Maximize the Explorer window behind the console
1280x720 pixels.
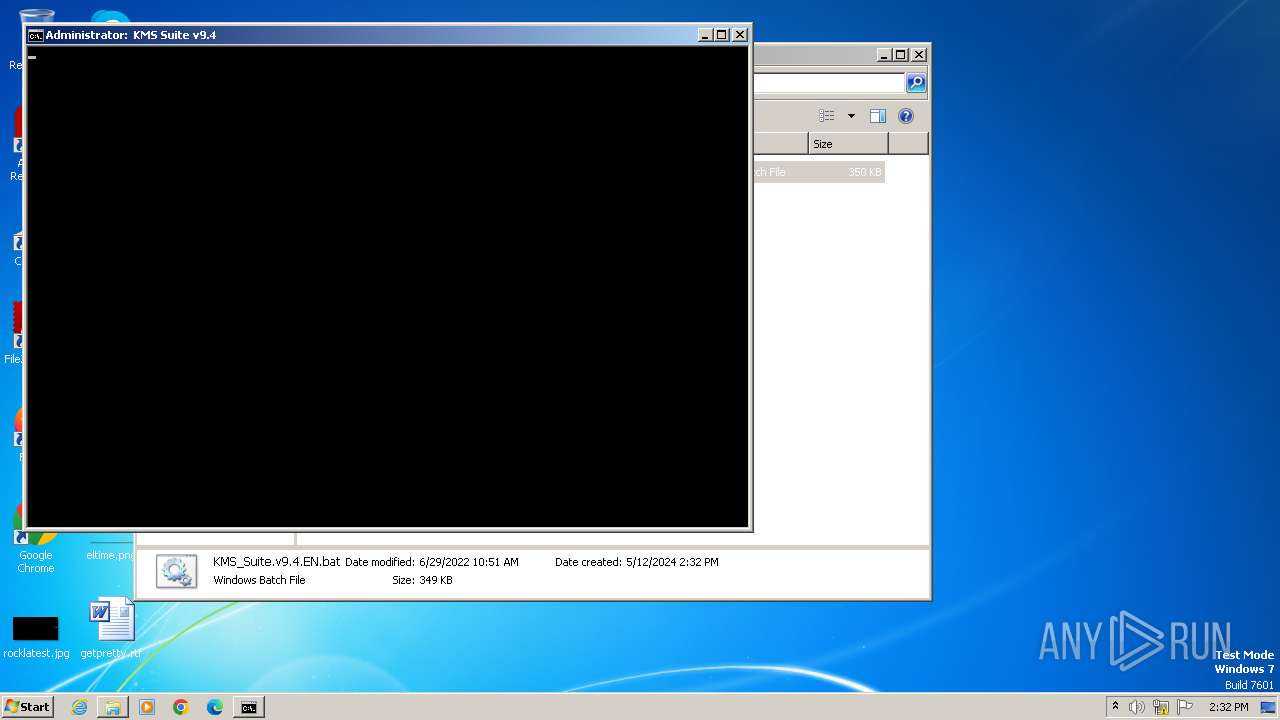tap(901, 55)
